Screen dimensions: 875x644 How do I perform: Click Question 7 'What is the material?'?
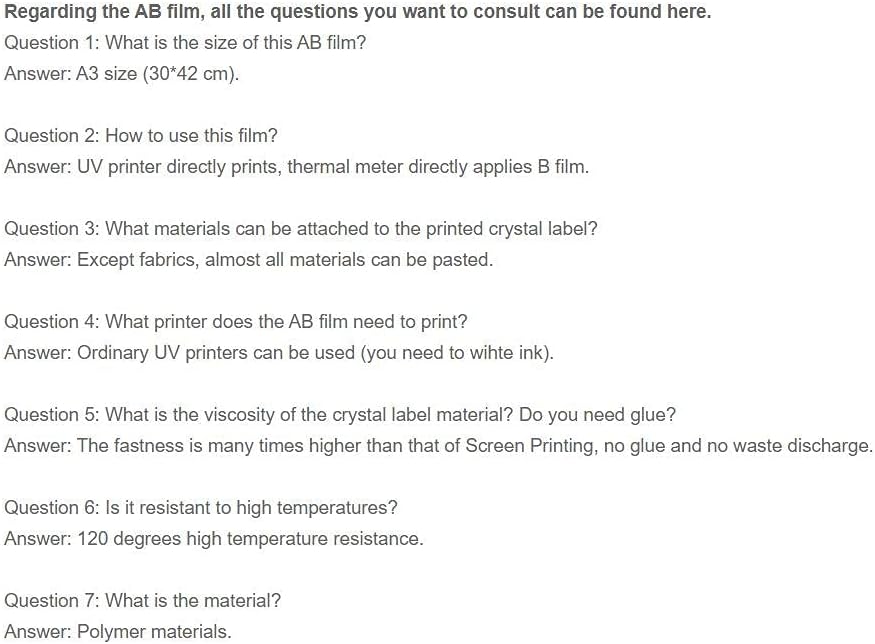click(x=142, y=601)
